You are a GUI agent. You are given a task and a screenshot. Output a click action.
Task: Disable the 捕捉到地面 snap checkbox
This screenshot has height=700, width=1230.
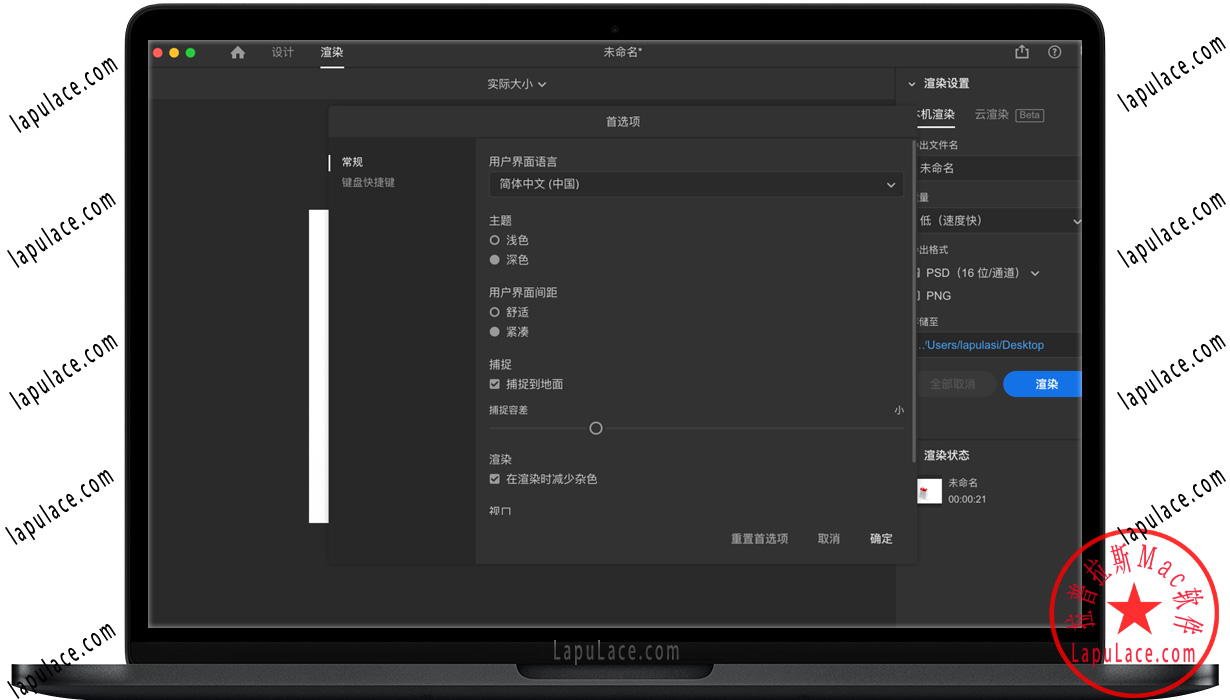(x=494, y=383)
